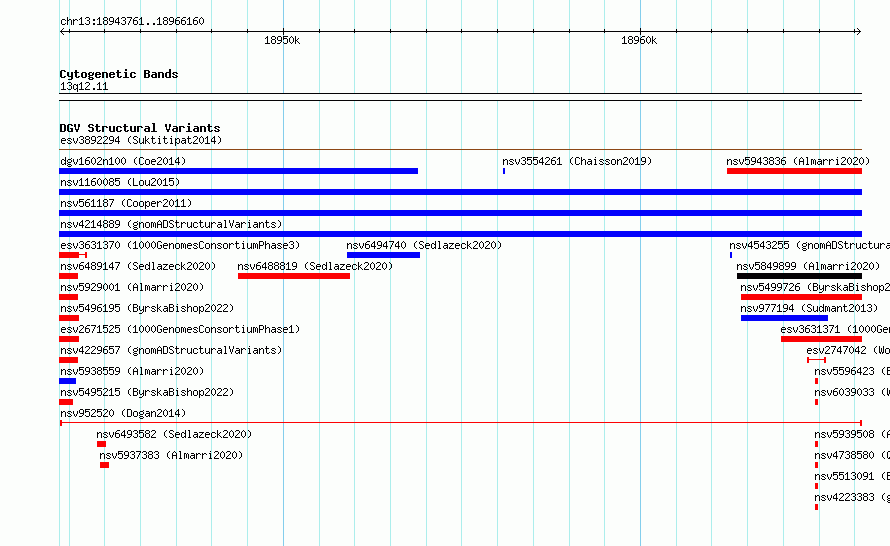890x546 pixels.
Task: Click the nsv5513091 variant label
Action: 852,476
